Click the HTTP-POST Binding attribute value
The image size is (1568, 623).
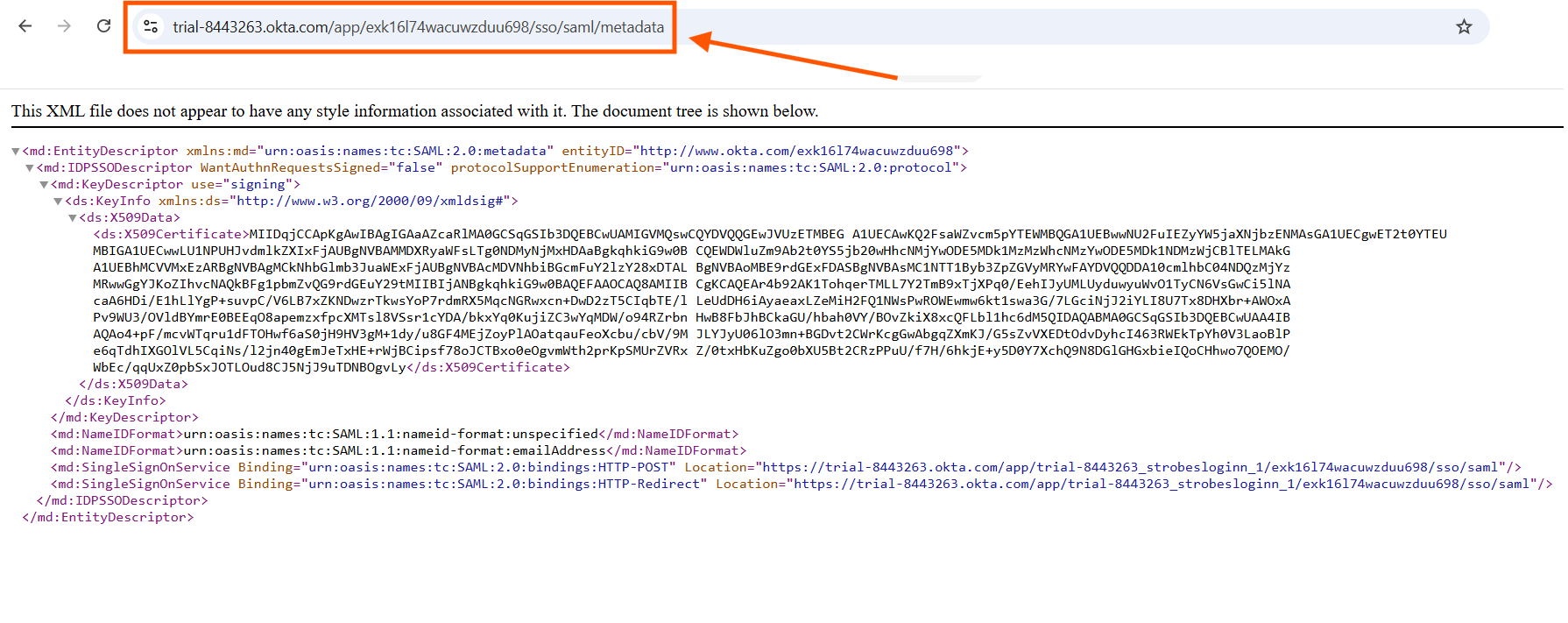pyautogui.click(x=488, y=467)
